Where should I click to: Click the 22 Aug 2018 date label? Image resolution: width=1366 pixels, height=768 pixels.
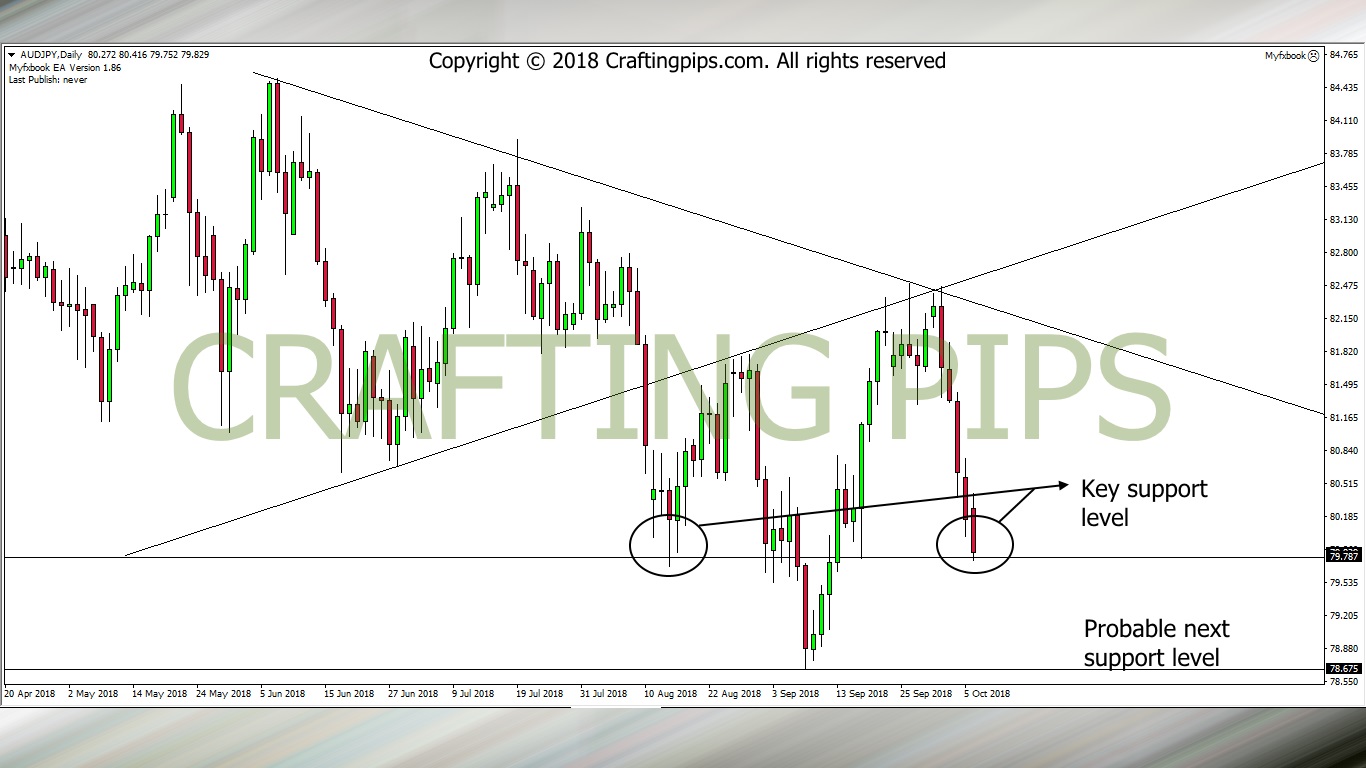click(734, 693)
